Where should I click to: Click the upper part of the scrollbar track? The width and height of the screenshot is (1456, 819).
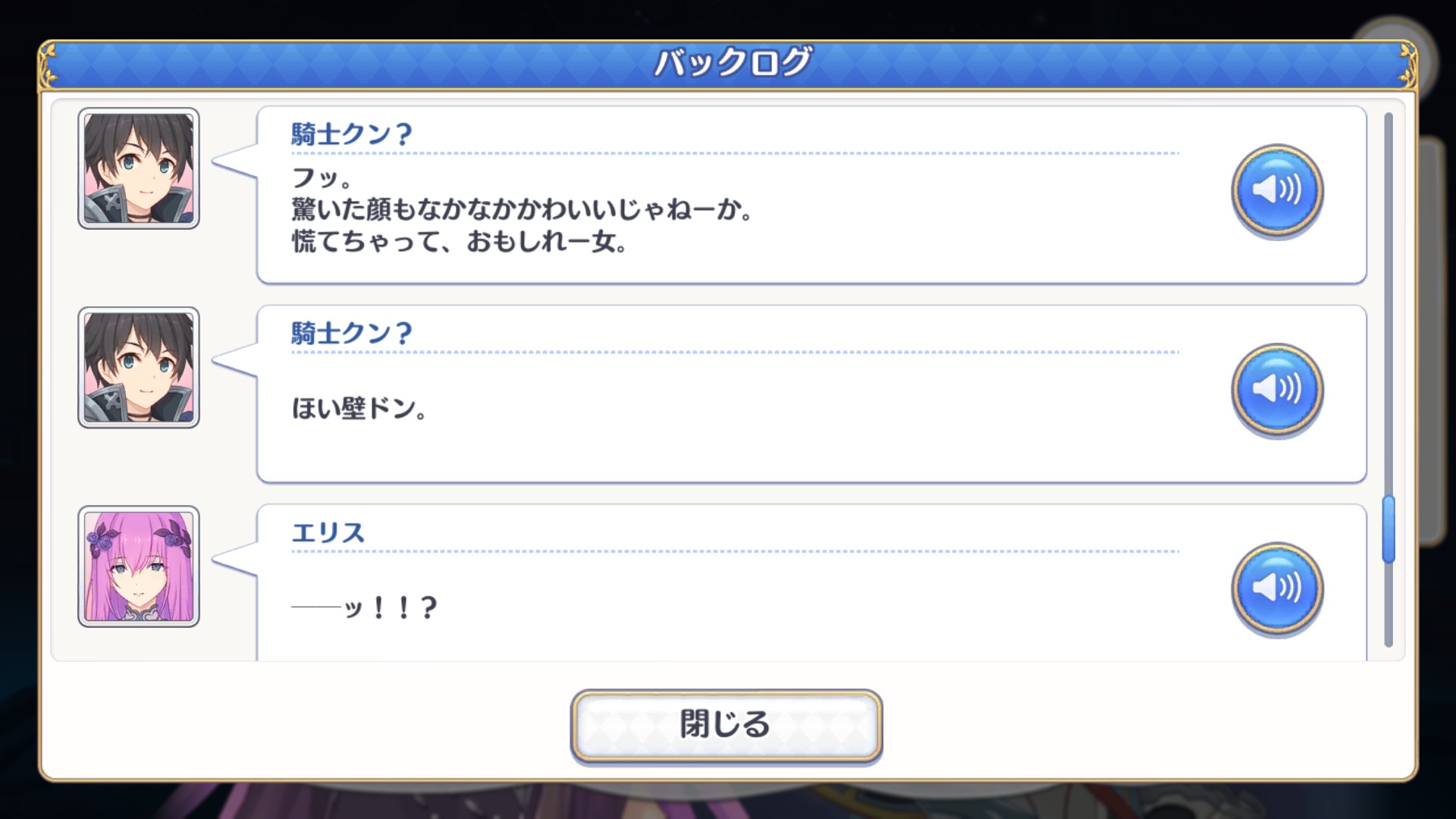[x=1389, y=303]
